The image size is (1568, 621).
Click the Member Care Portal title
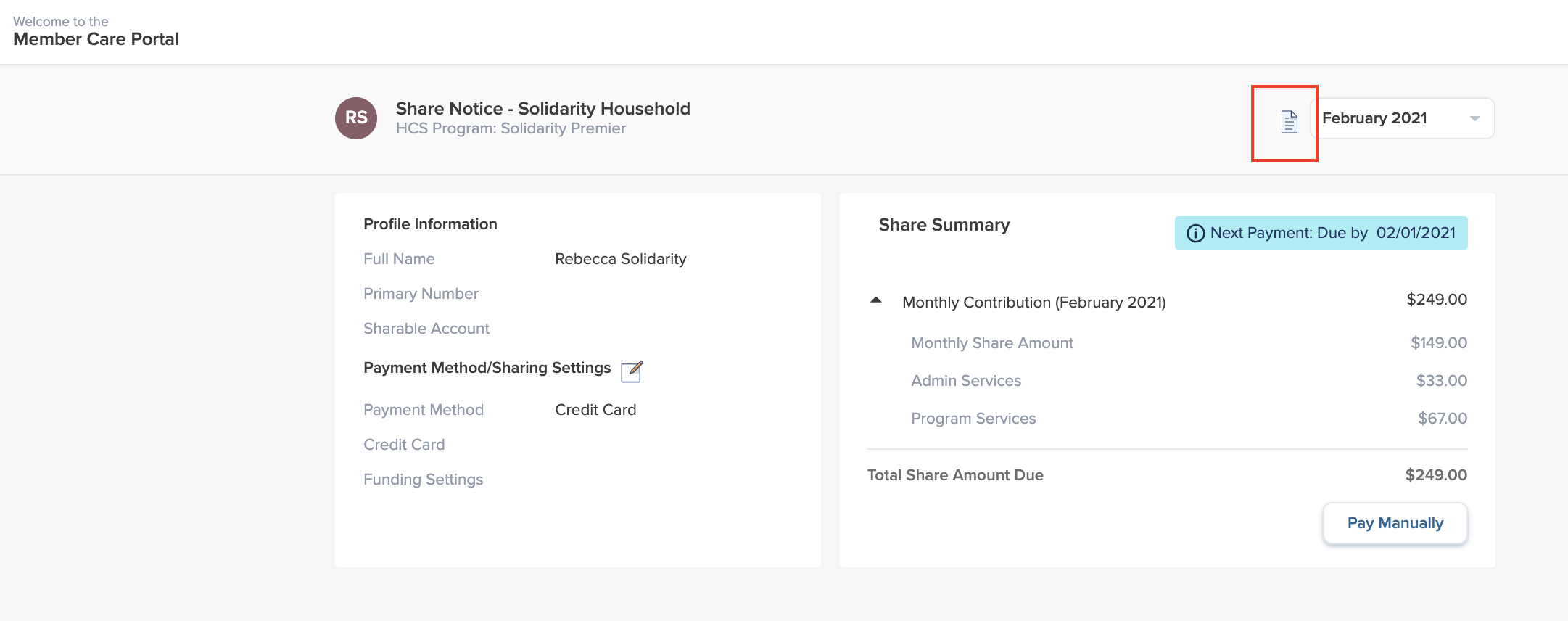pos(96,39)
